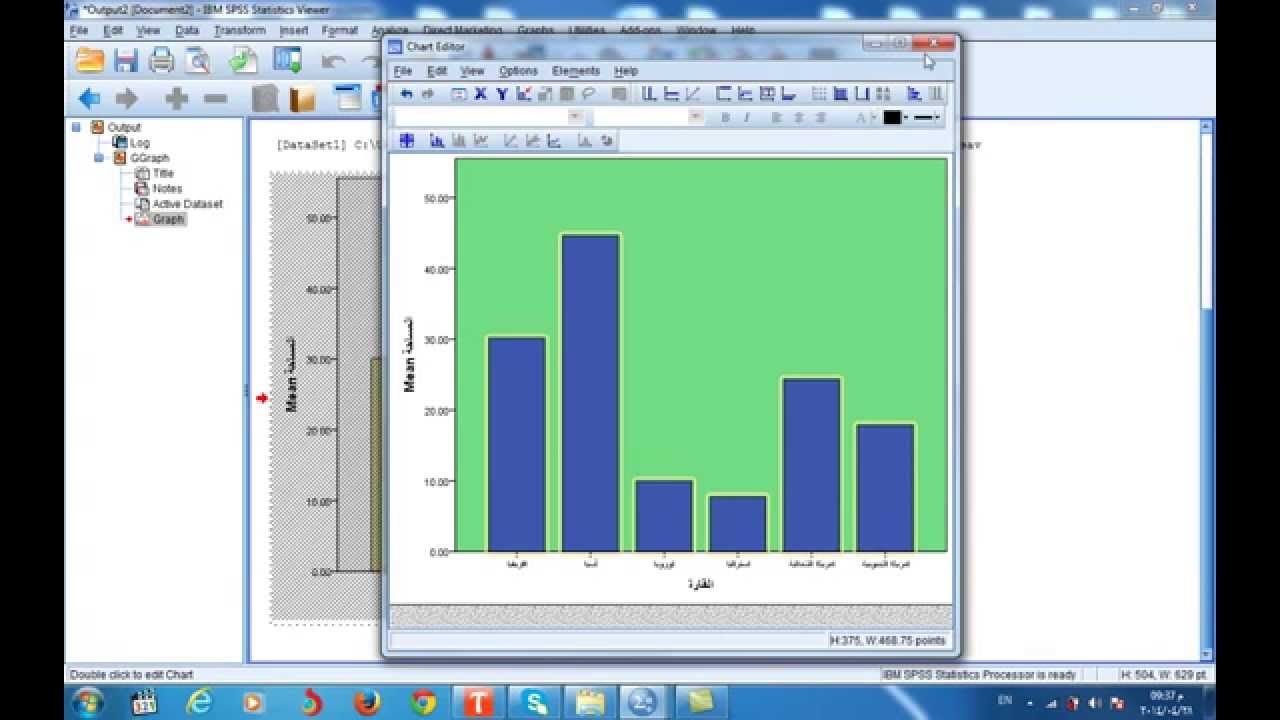1280x720 pixels.
Task: Set right text alignment in Chart Editor
Action: (x=820, y=117)
